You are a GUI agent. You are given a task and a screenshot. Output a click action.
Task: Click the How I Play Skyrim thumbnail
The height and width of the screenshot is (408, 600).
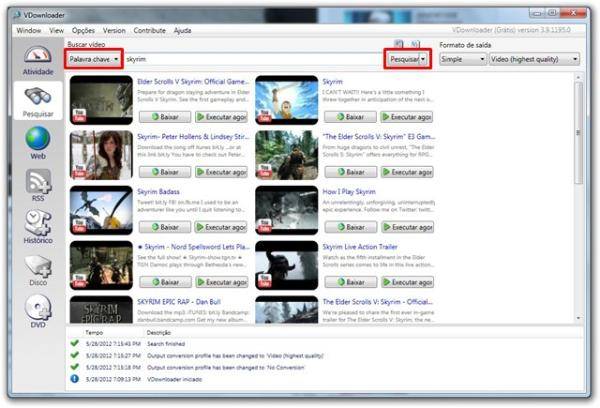287,210
